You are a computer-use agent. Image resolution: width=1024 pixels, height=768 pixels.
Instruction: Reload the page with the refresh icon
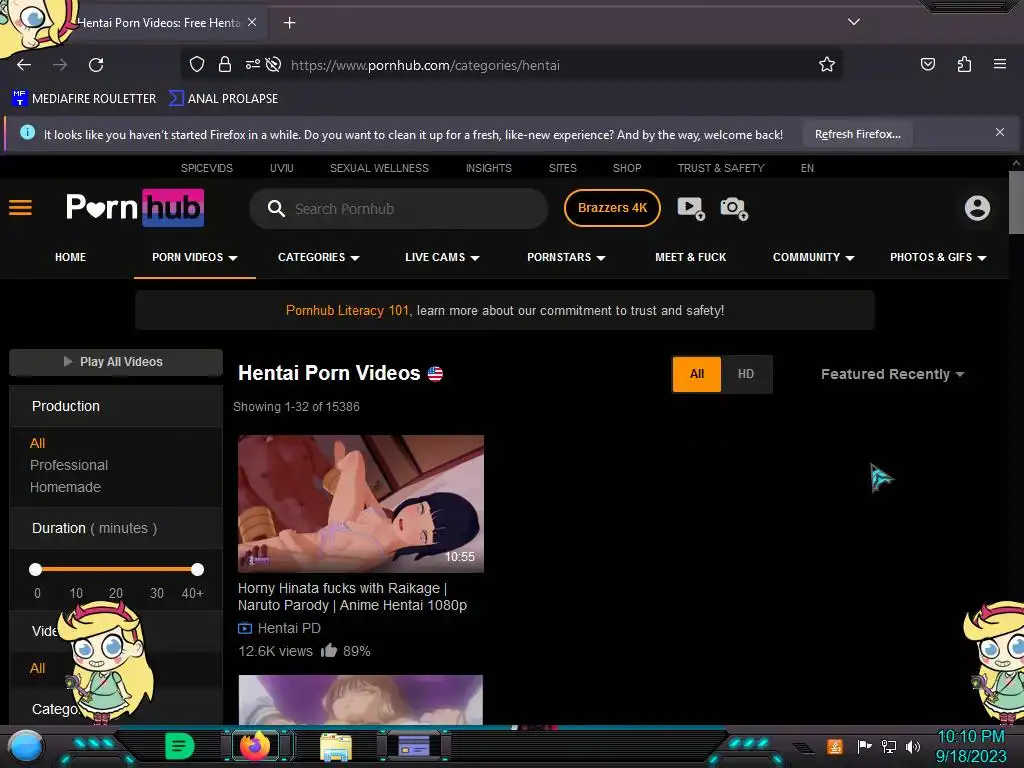tap(96, 65)
